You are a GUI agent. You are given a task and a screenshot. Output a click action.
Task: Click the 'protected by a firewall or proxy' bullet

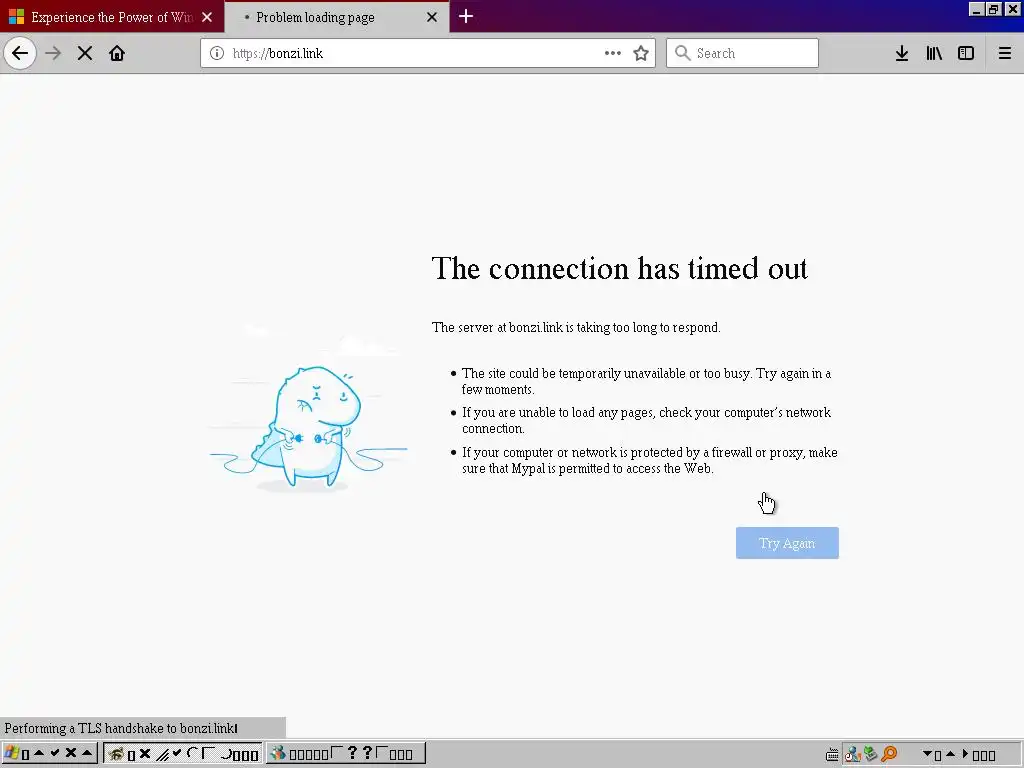tap(649, 460)
